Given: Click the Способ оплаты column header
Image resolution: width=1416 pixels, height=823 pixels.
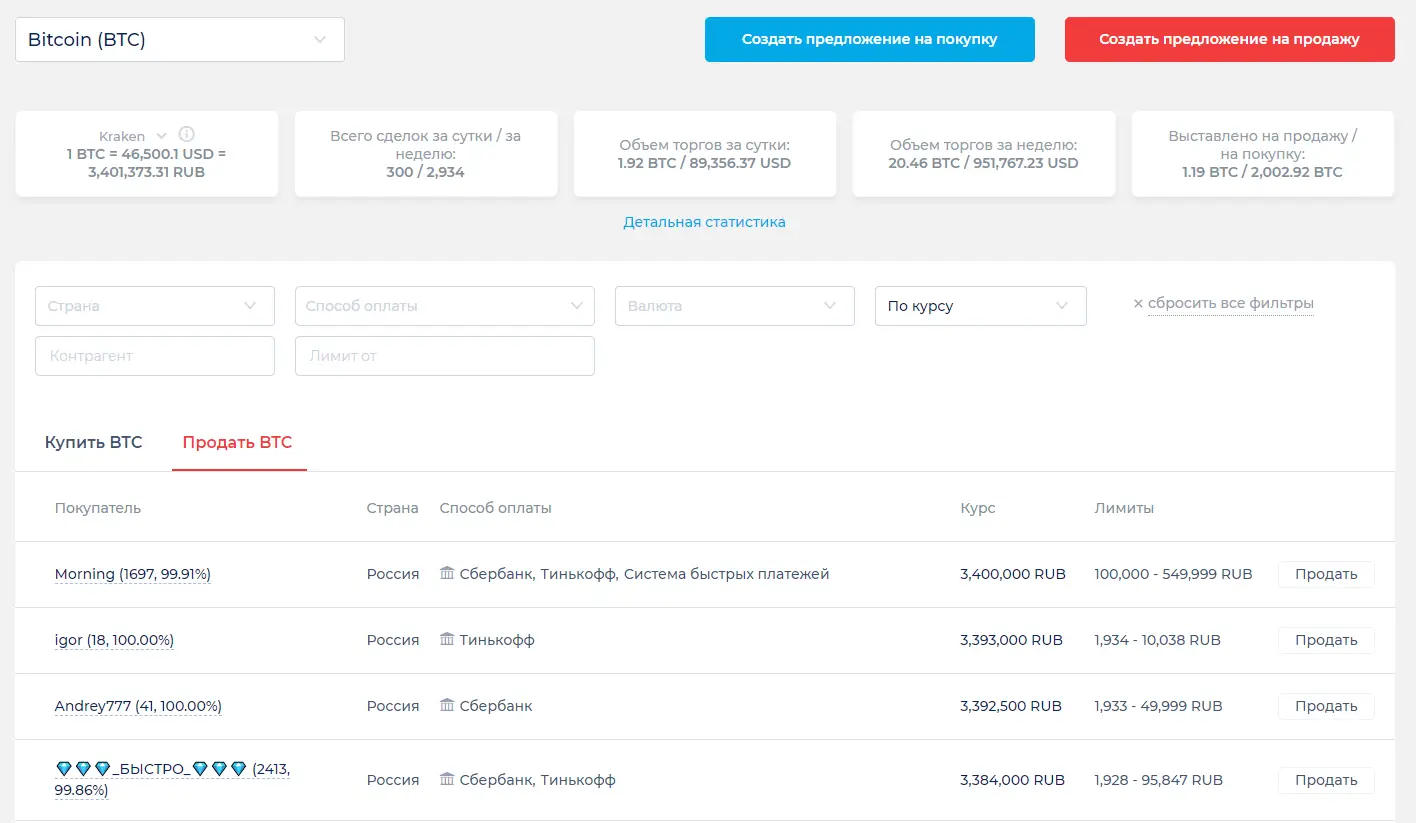Looking at the screenshot, I should pos(496,508).
